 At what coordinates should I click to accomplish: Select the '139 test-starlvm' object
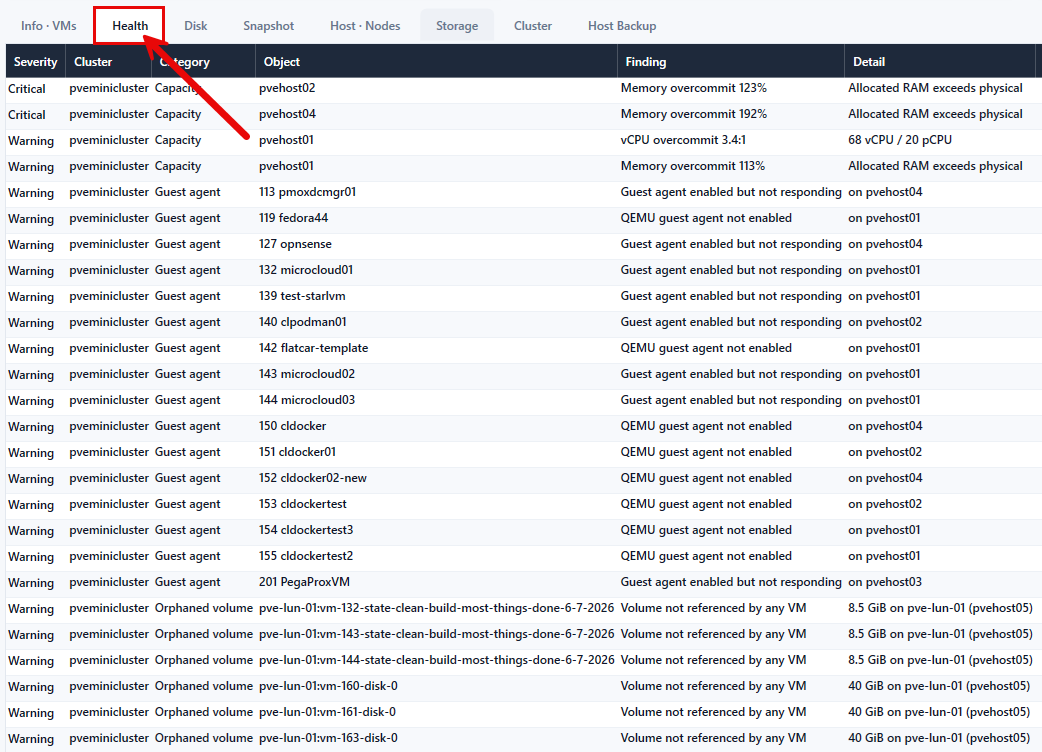(302, 296)
